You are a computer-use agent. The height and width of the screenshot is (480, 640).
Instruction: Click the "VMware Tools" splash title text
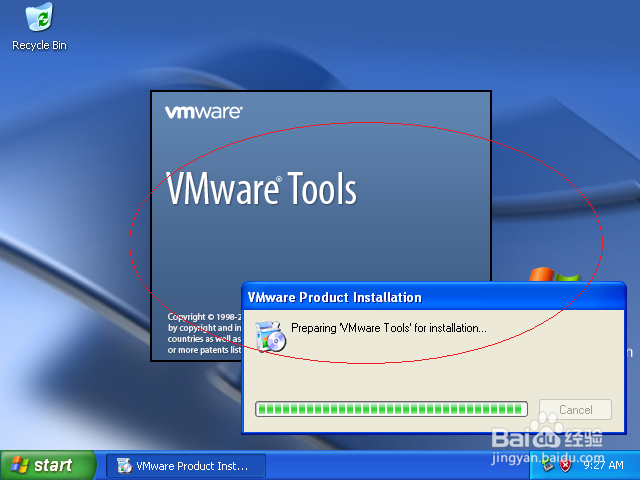(x=262, y=188)
